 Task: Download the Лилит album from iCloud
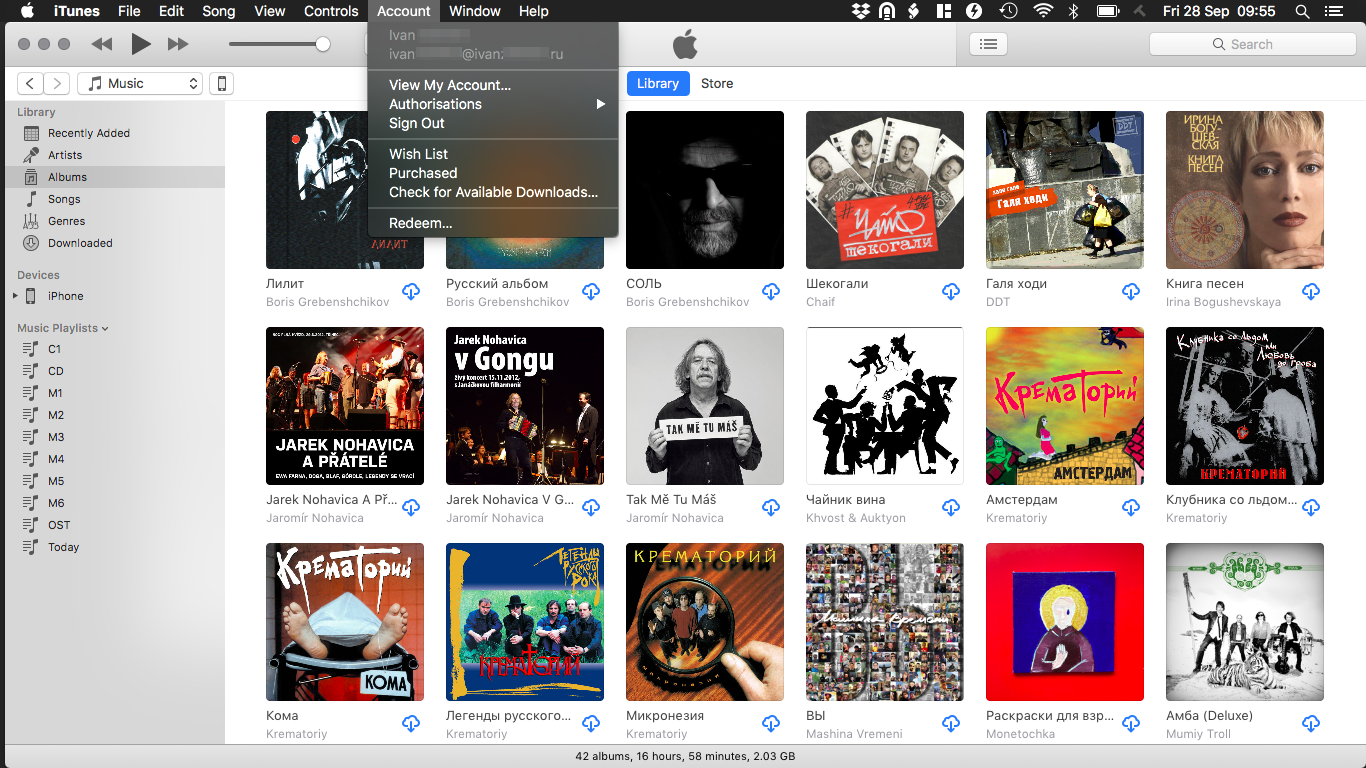coord(411,292)
